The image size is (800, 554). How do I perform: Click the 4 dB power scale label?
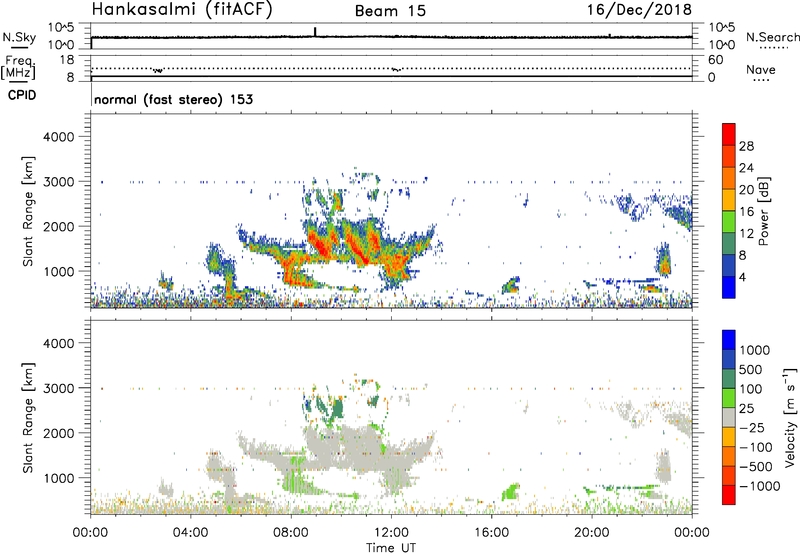[743, 278]
